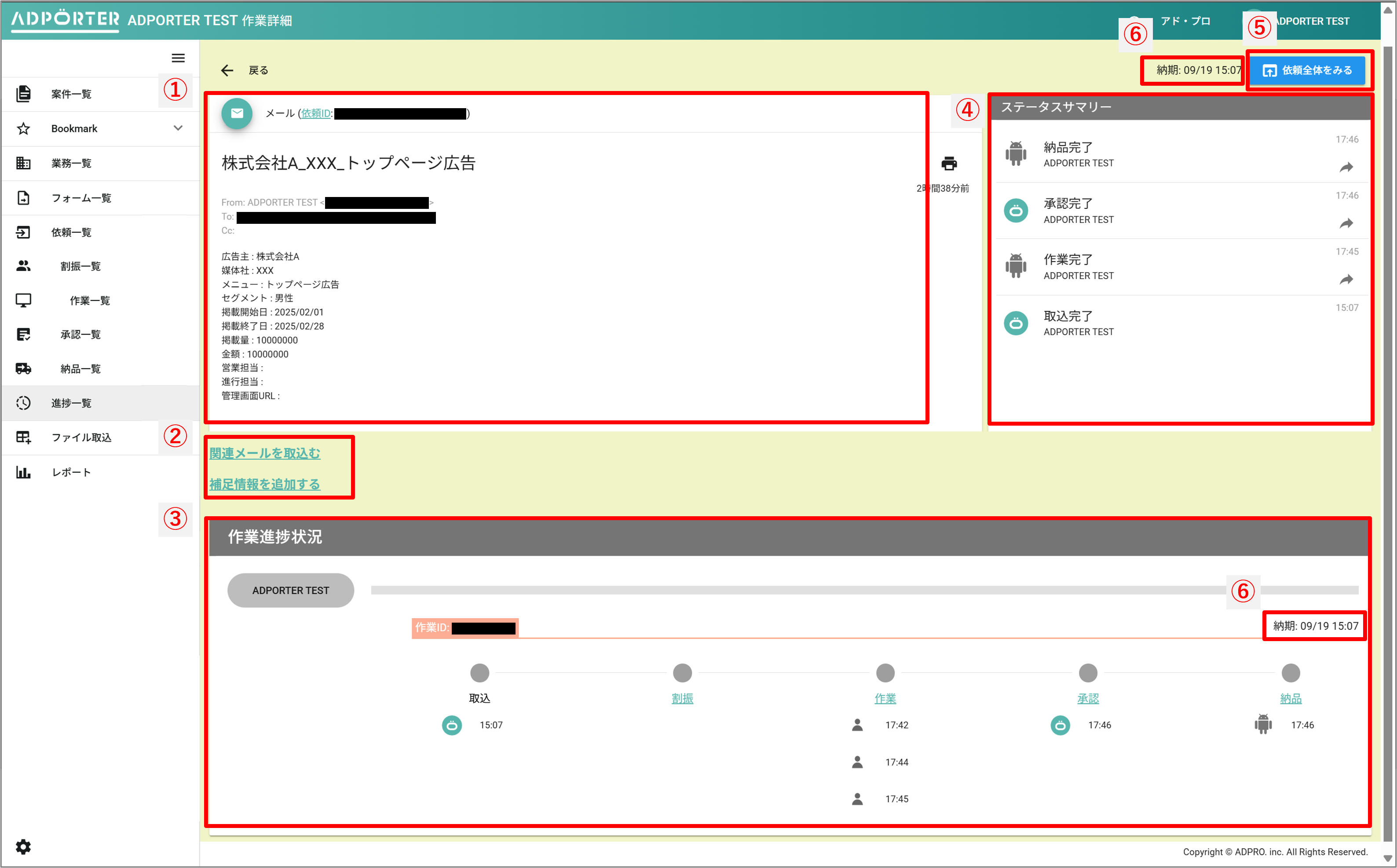Viewport: 1397px width, 868px height.
Task: Open the settings gear icon
Action: tap(23, 846)
